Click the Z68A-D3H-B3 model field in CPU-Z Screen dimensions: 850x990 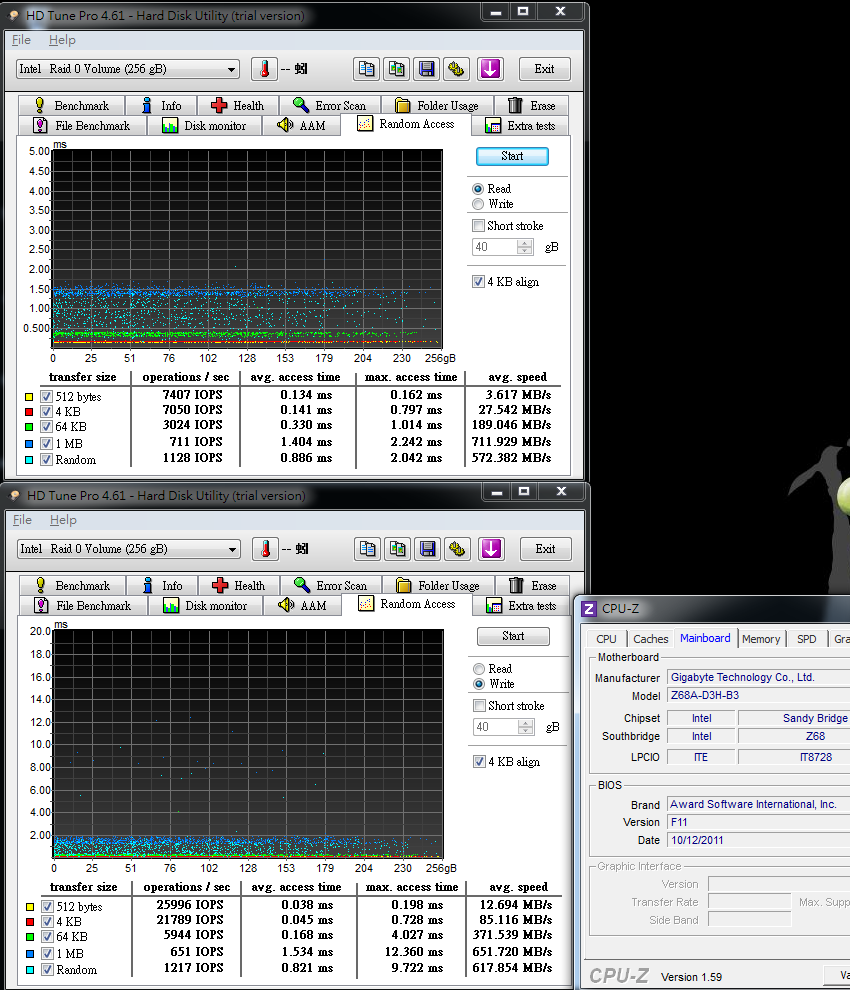tap(758, 695)
